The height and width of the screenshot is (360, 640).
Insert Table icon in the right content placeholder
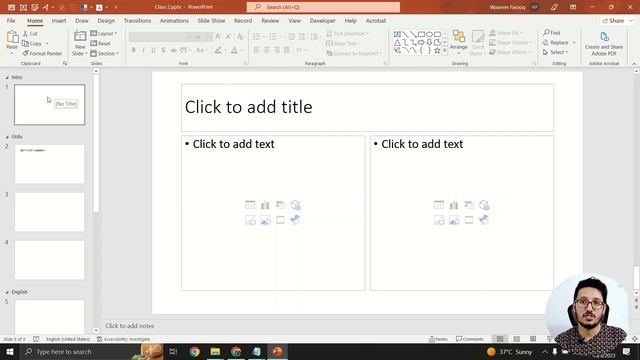[439, 205]
